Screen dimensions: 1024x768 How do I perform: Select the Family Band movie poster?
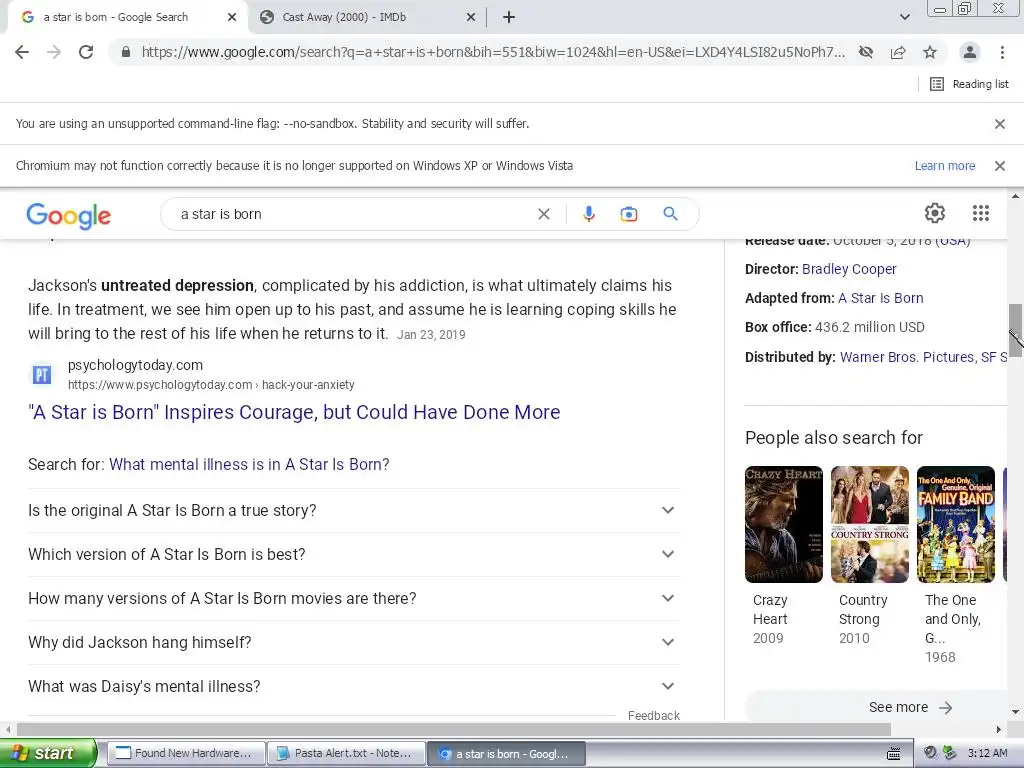956,524
